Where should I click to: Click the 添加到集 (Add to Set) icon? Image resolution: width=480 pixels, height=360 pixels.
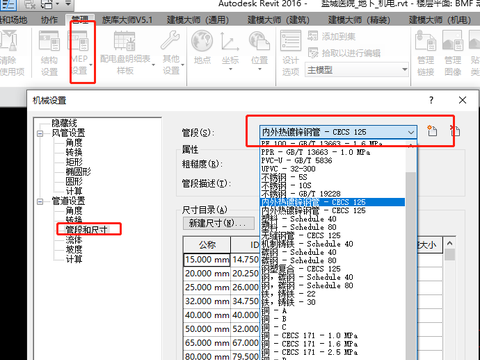313,36
